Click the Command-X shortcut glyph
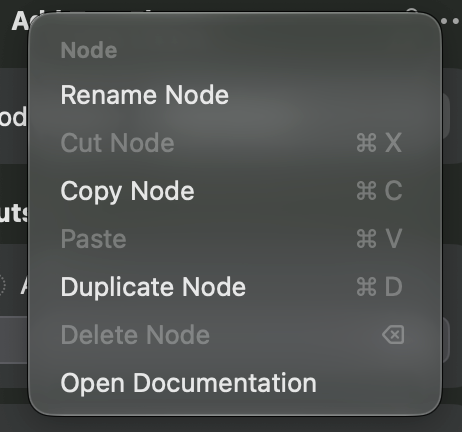462x432 pixels. point(379,143)
